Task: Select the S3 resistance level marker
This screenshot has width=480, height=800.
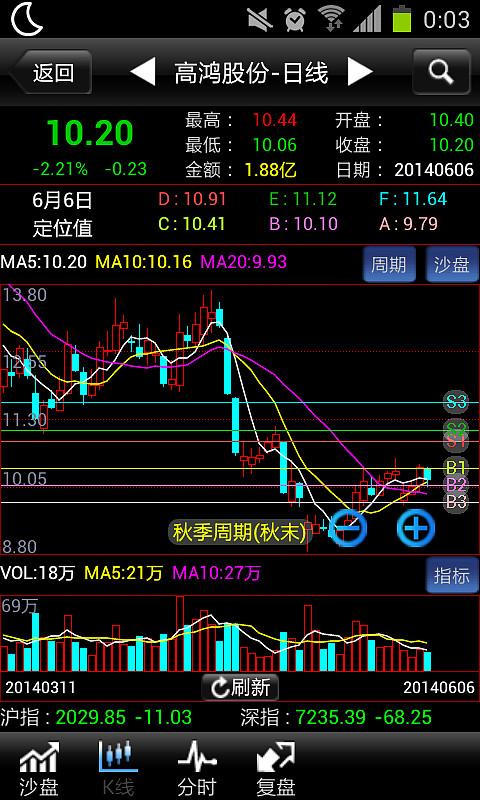Action: (456, 402)
